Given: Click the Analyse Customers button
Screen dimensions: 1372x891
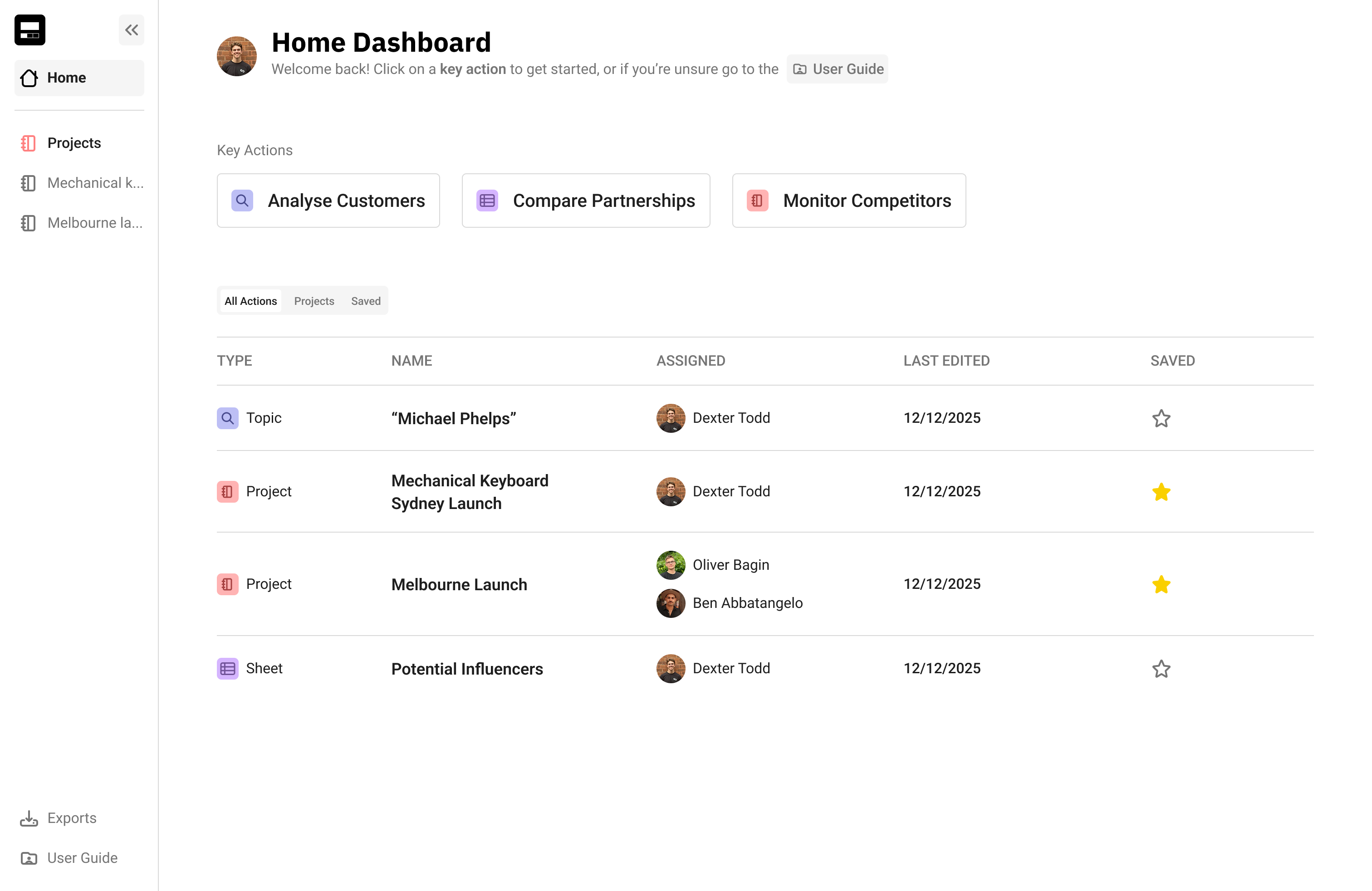Looking at the screenshot, I should [328, 201].
